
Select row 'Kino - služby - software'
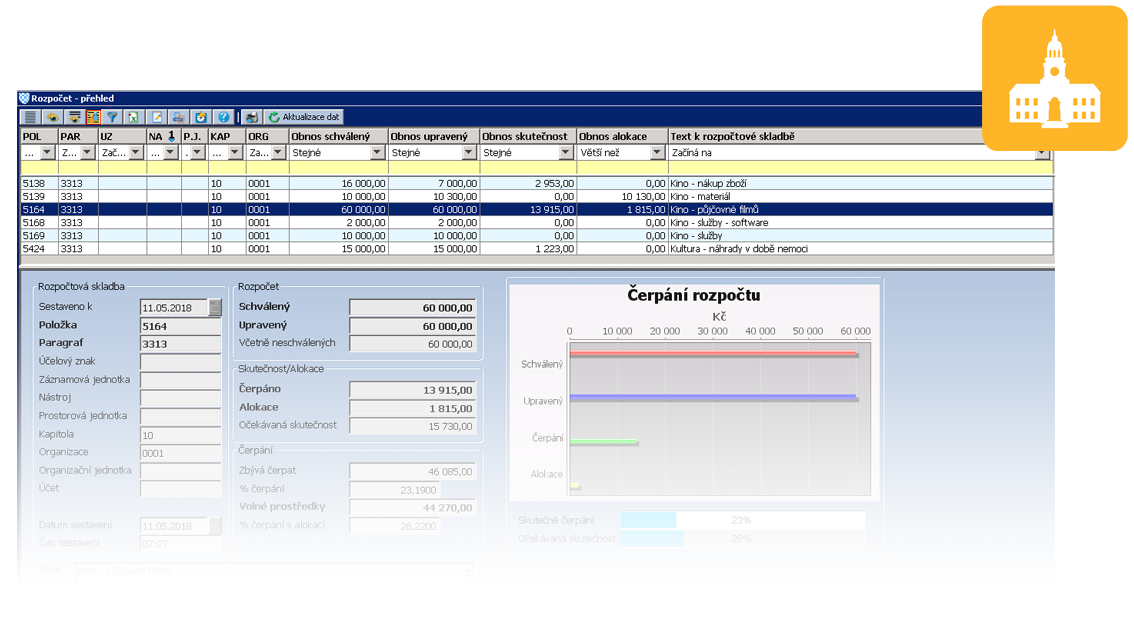tap(537, 223)
